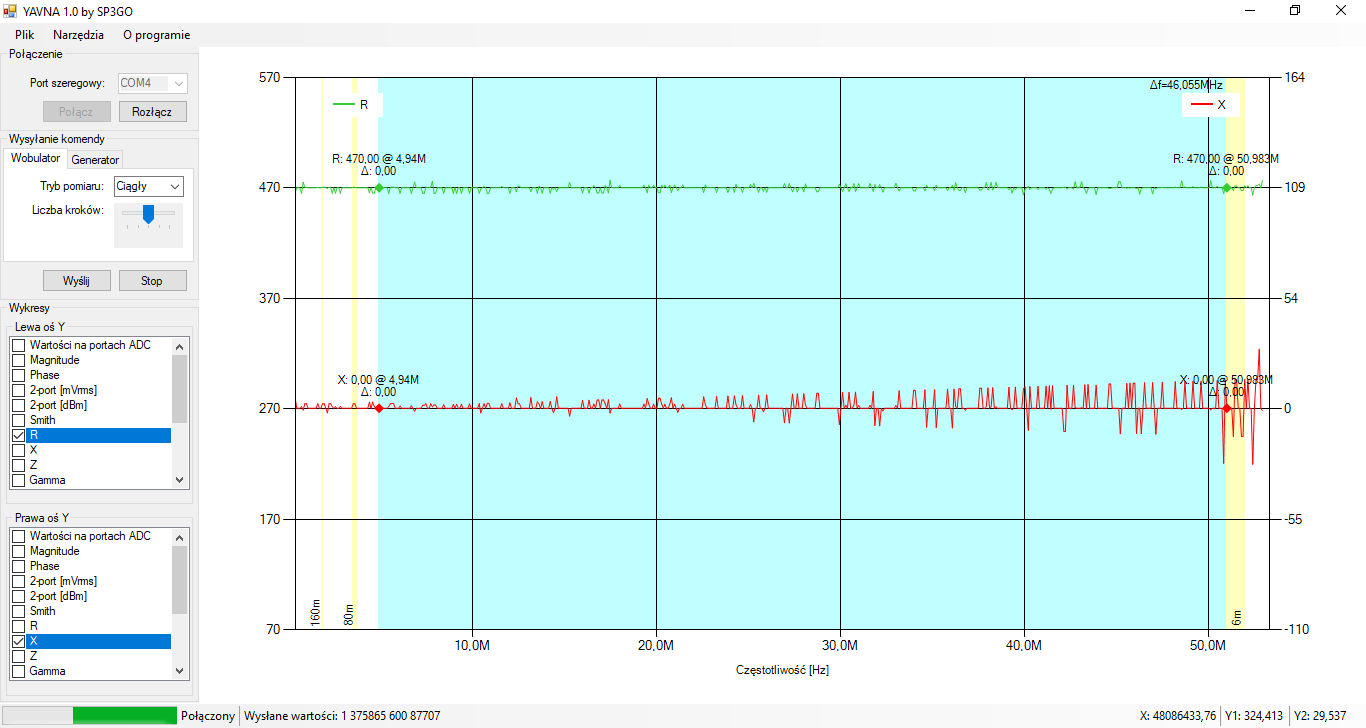Click the red X legend entry
The image size is (1366, 728).
point(1210,104)
